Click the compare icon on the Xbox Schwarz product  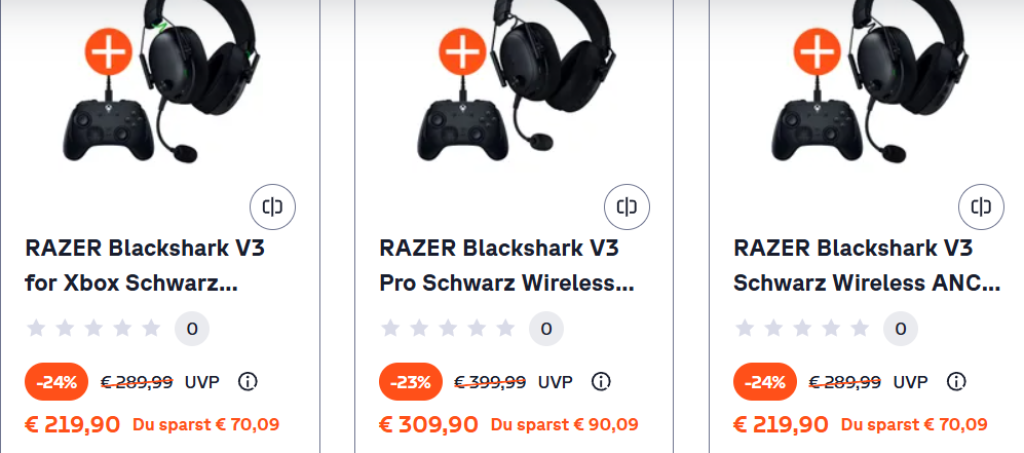coord(272,208)
